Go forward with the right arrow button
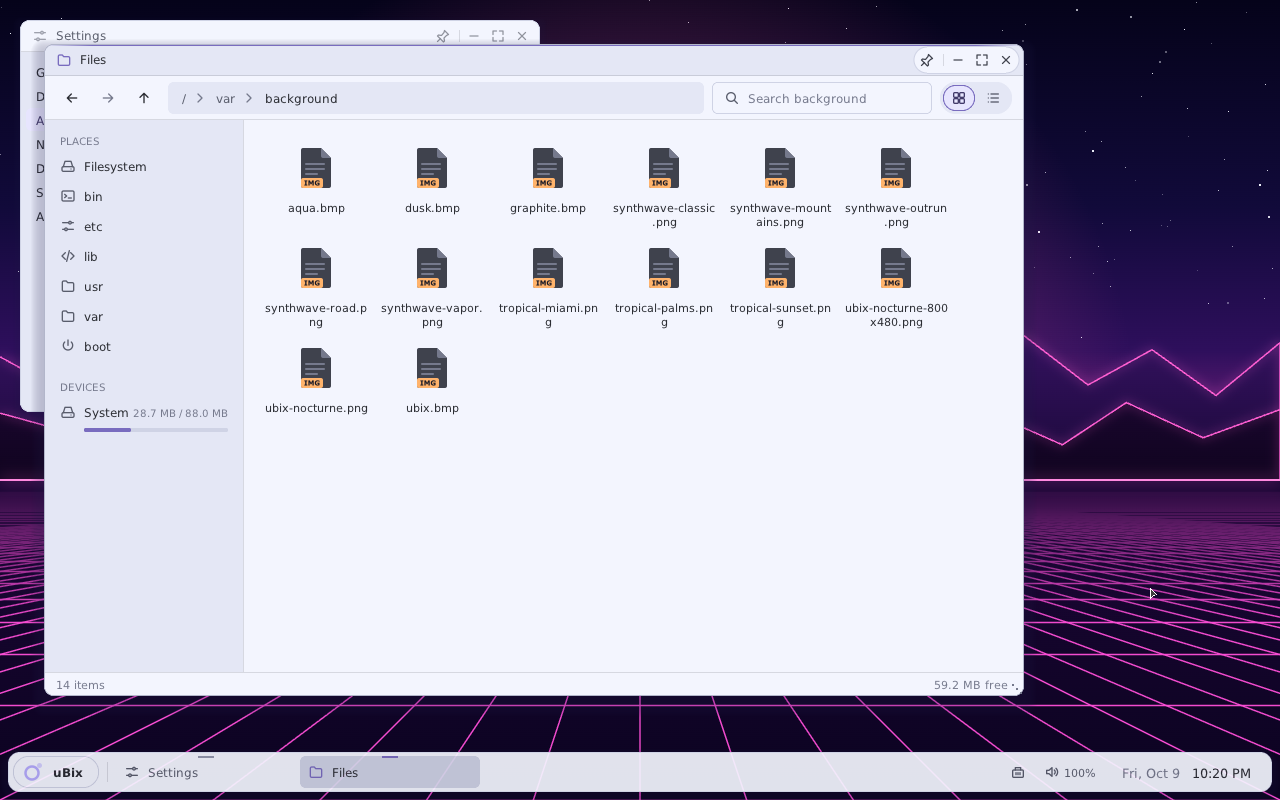Viewport: 1280px width, 800px height. (108, 98)
